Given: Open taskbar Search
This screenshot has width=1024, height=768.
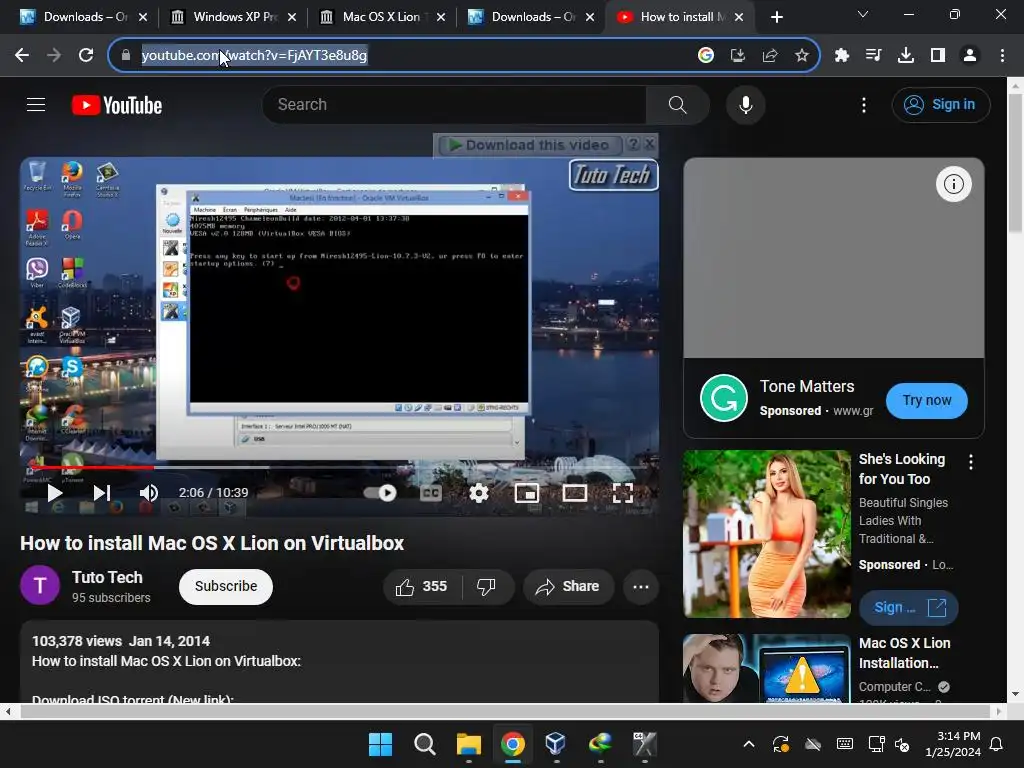Looking at the screenshot, I should tap(424, 744).
